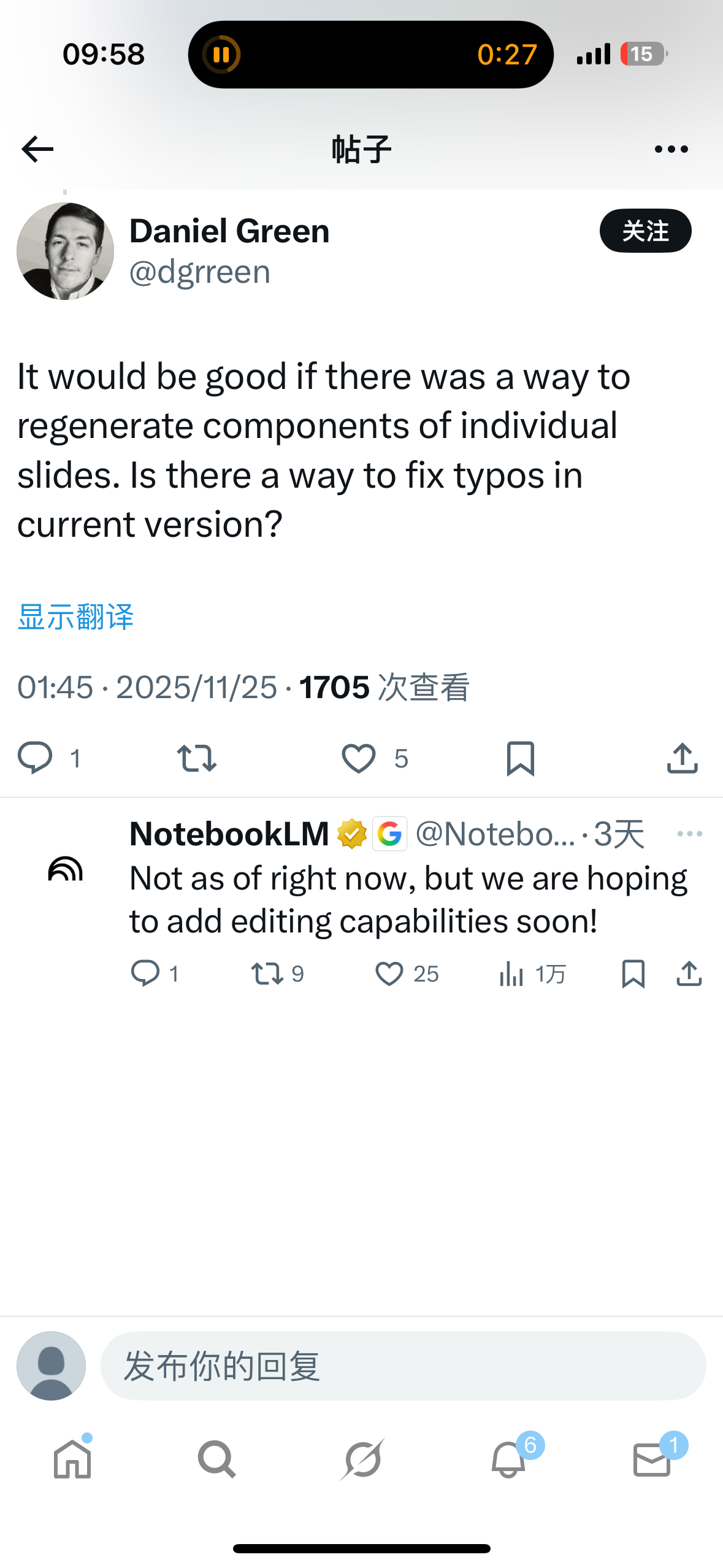Screen dimensions: 723x1568
Task: Open Daniel Green's profile picture
Action: coord(65,252)
